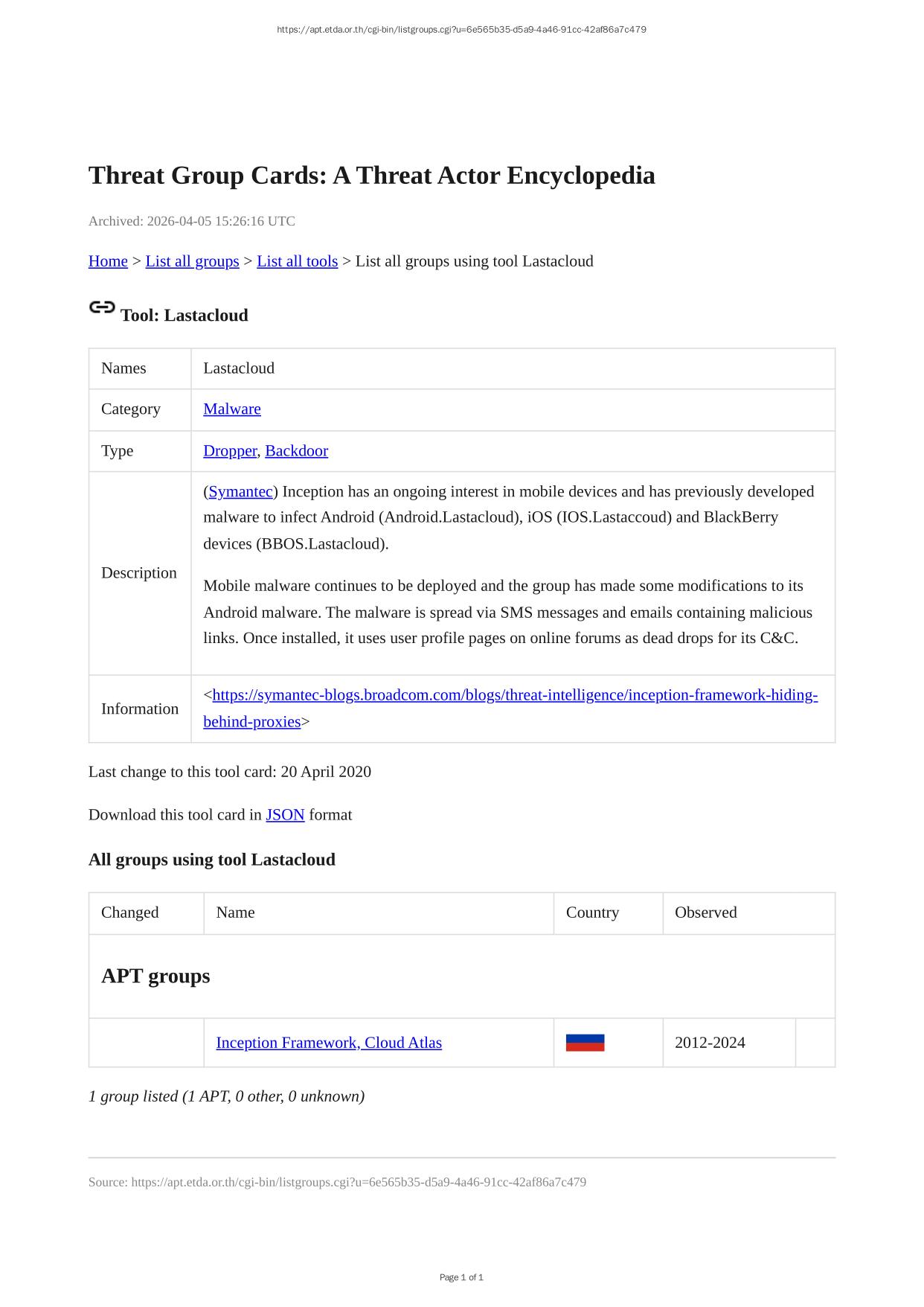Click the Symantec source link in Description

(x=240, y=491)
